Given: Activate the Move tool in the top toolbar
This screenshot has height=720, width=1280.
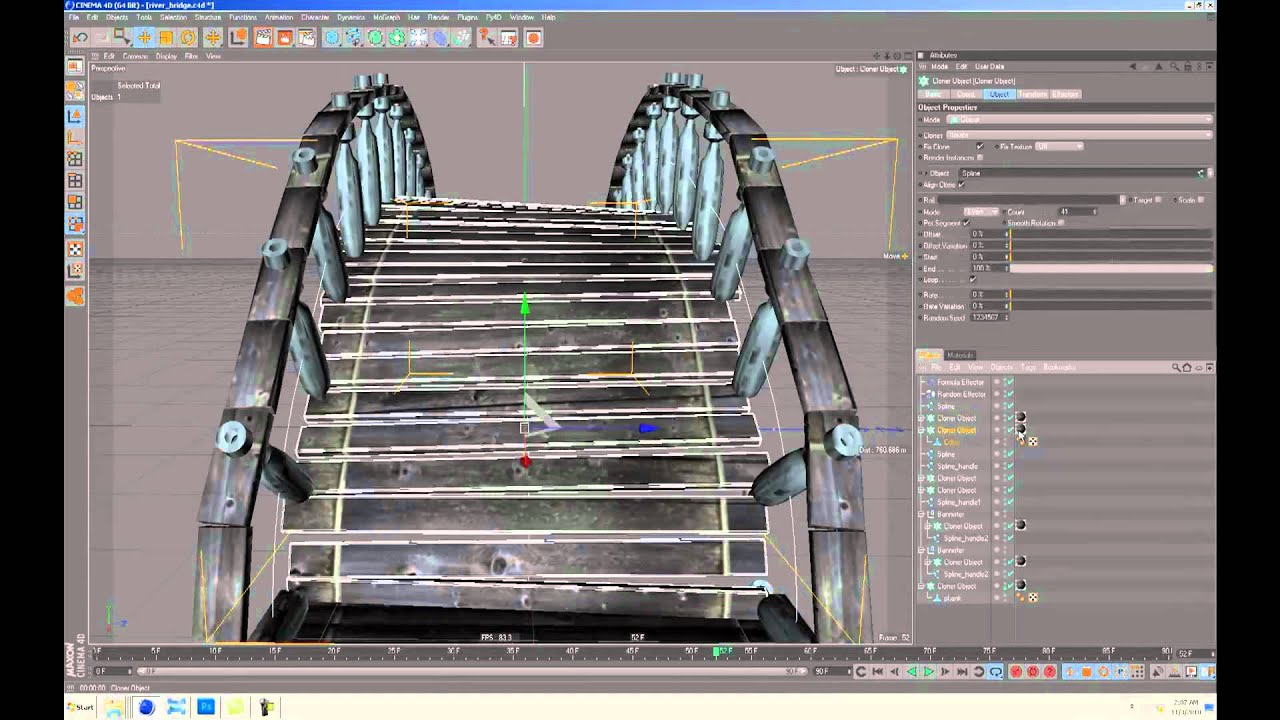Looking at the screenshot, I should [x=144, y=38].
